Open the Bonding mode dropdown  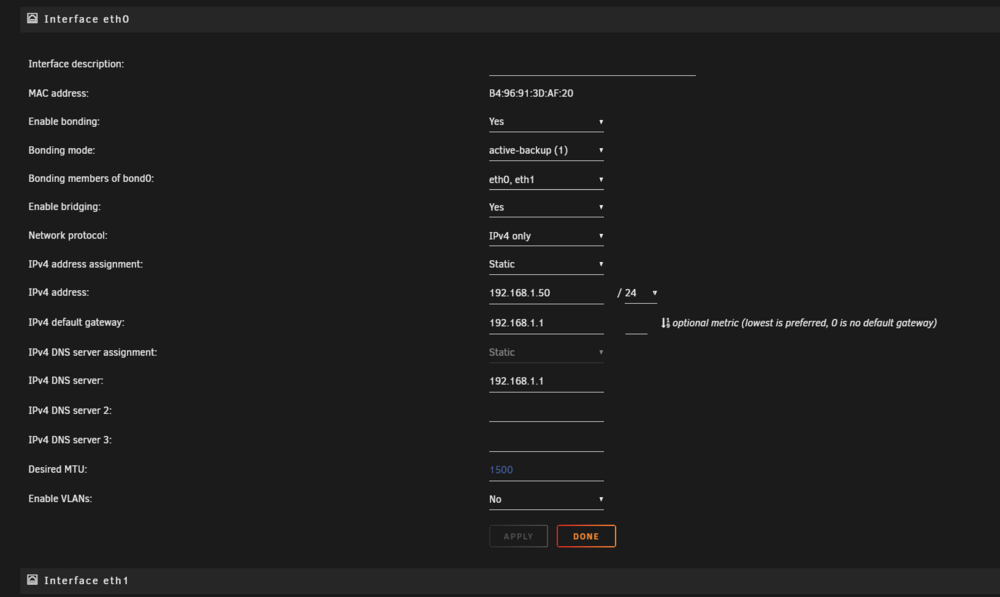[x=546, y=151]
